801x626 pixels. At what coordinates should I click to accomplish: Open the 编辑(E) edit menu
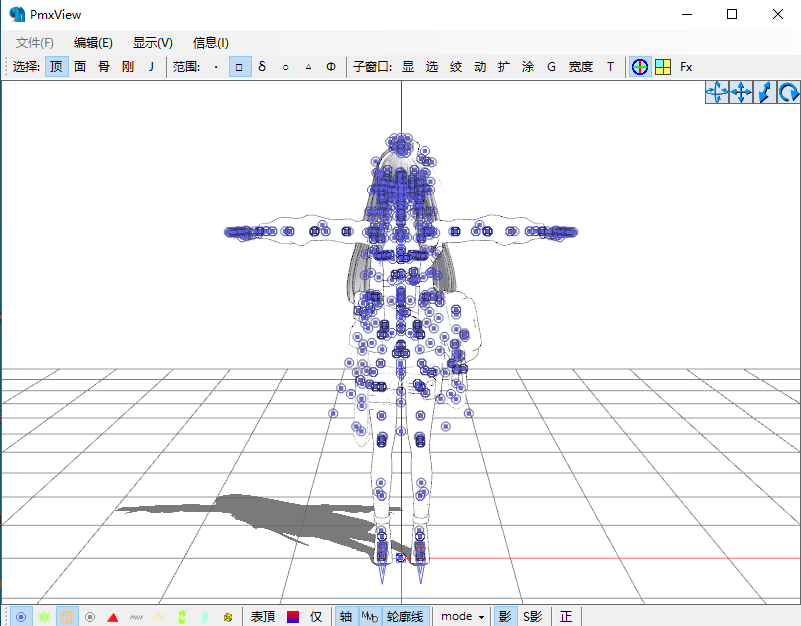pos(94,43)
